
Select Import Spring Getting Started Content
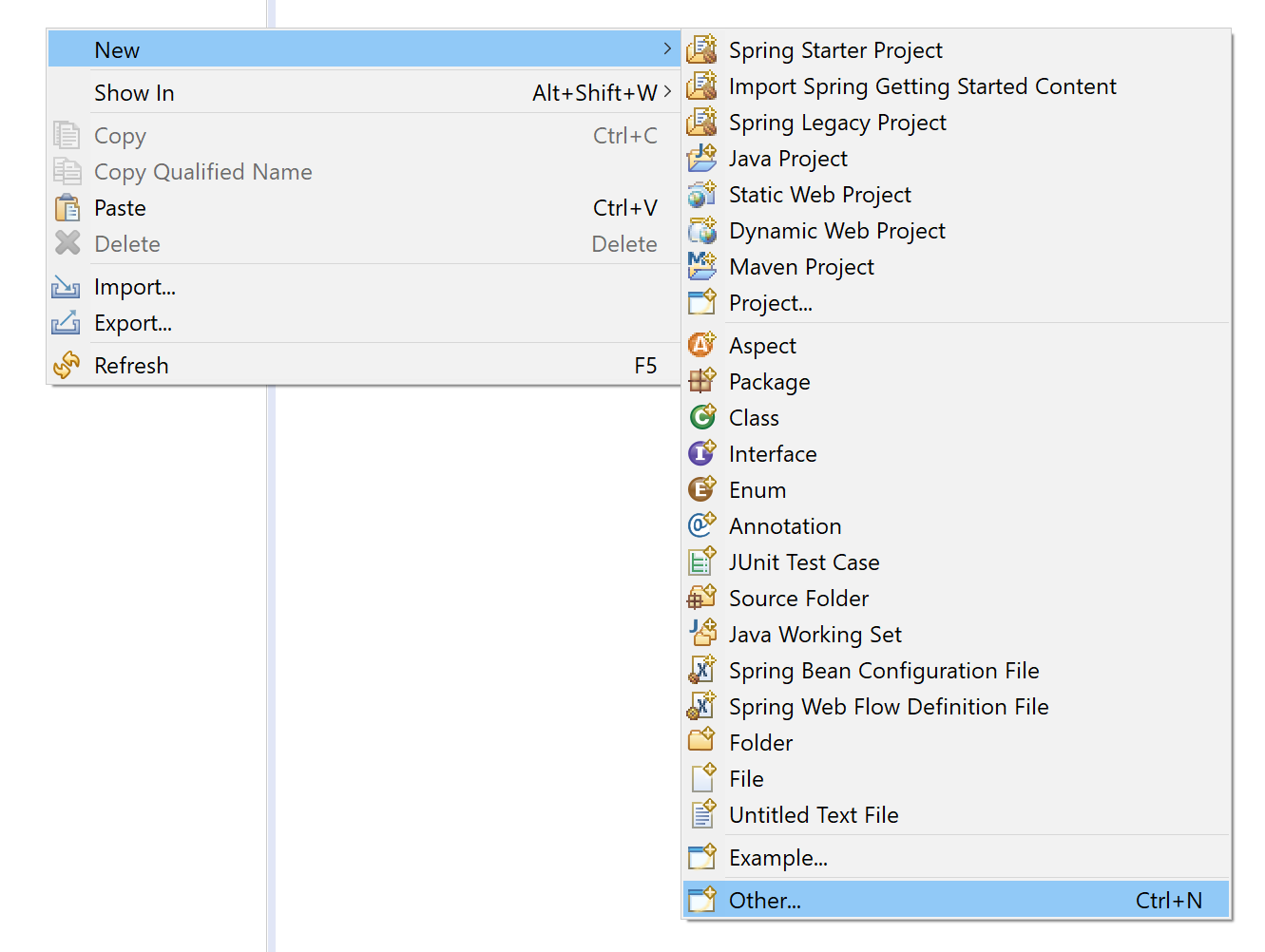point(956,86)
